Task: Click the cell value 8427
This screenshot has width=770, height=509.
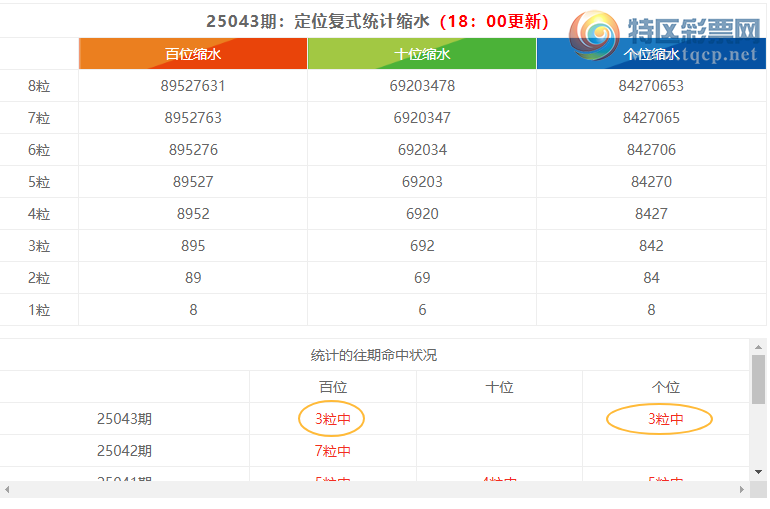Action: [651, 214]
